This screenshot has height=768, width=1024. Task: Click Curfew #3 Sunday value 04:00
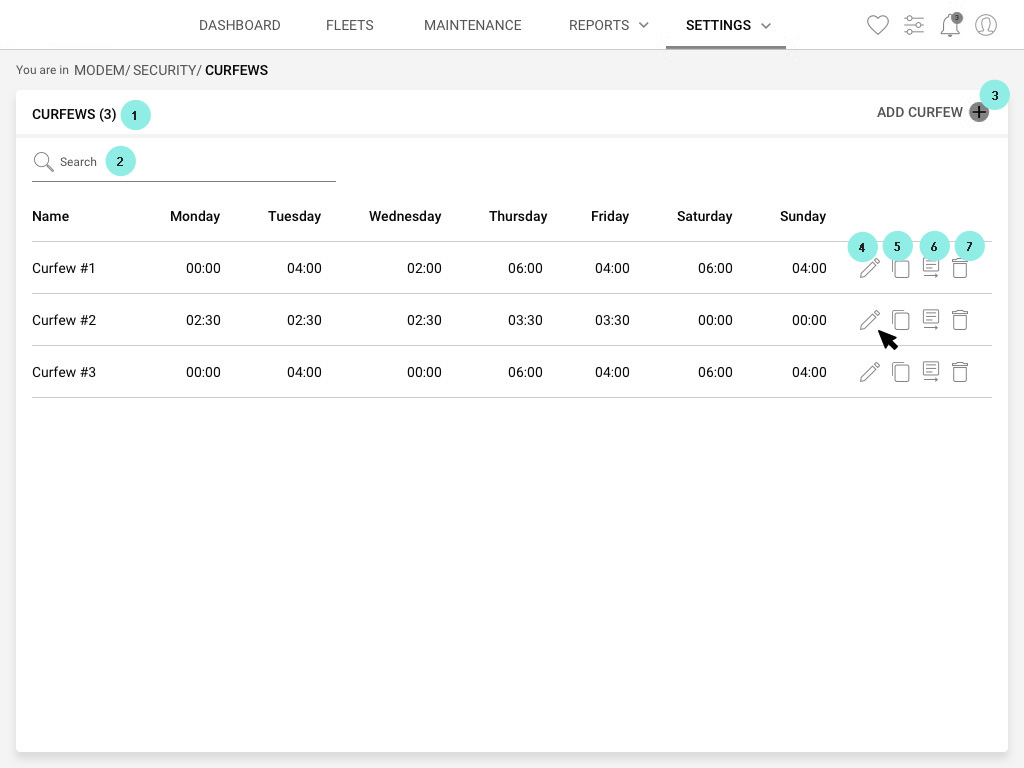coord(809,372)
